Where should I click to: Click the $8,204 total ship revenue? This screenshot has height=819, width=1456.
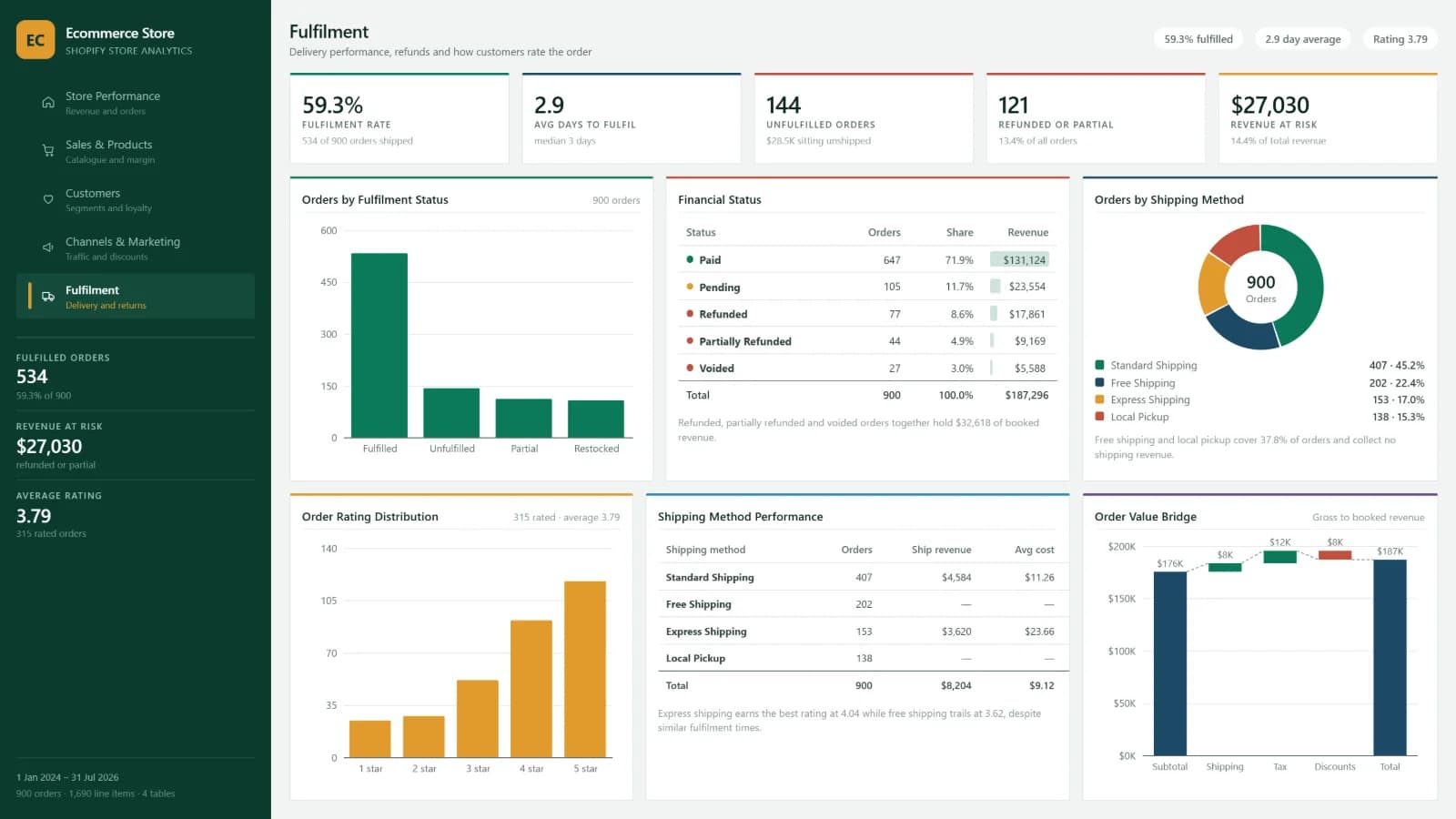955,685
